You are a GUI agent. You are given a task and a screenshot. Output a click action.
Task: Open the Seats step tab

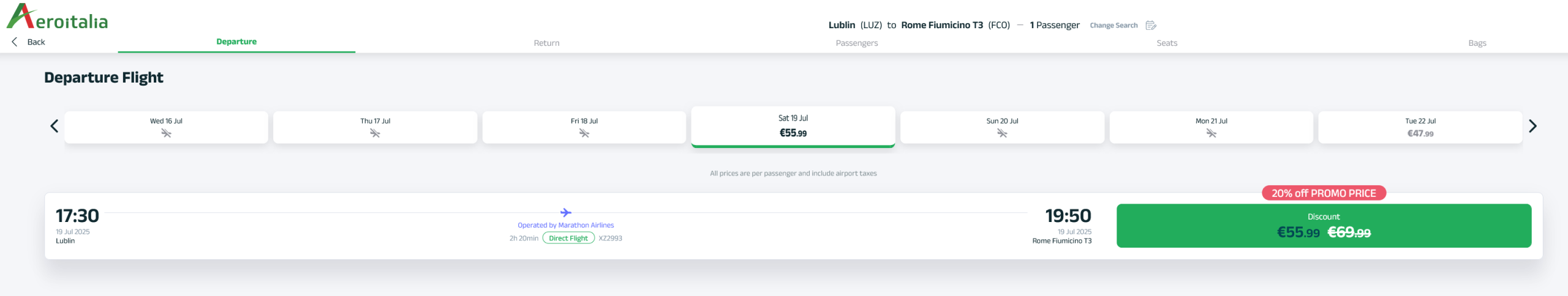pyautogui.click(x=1167, y=43)
